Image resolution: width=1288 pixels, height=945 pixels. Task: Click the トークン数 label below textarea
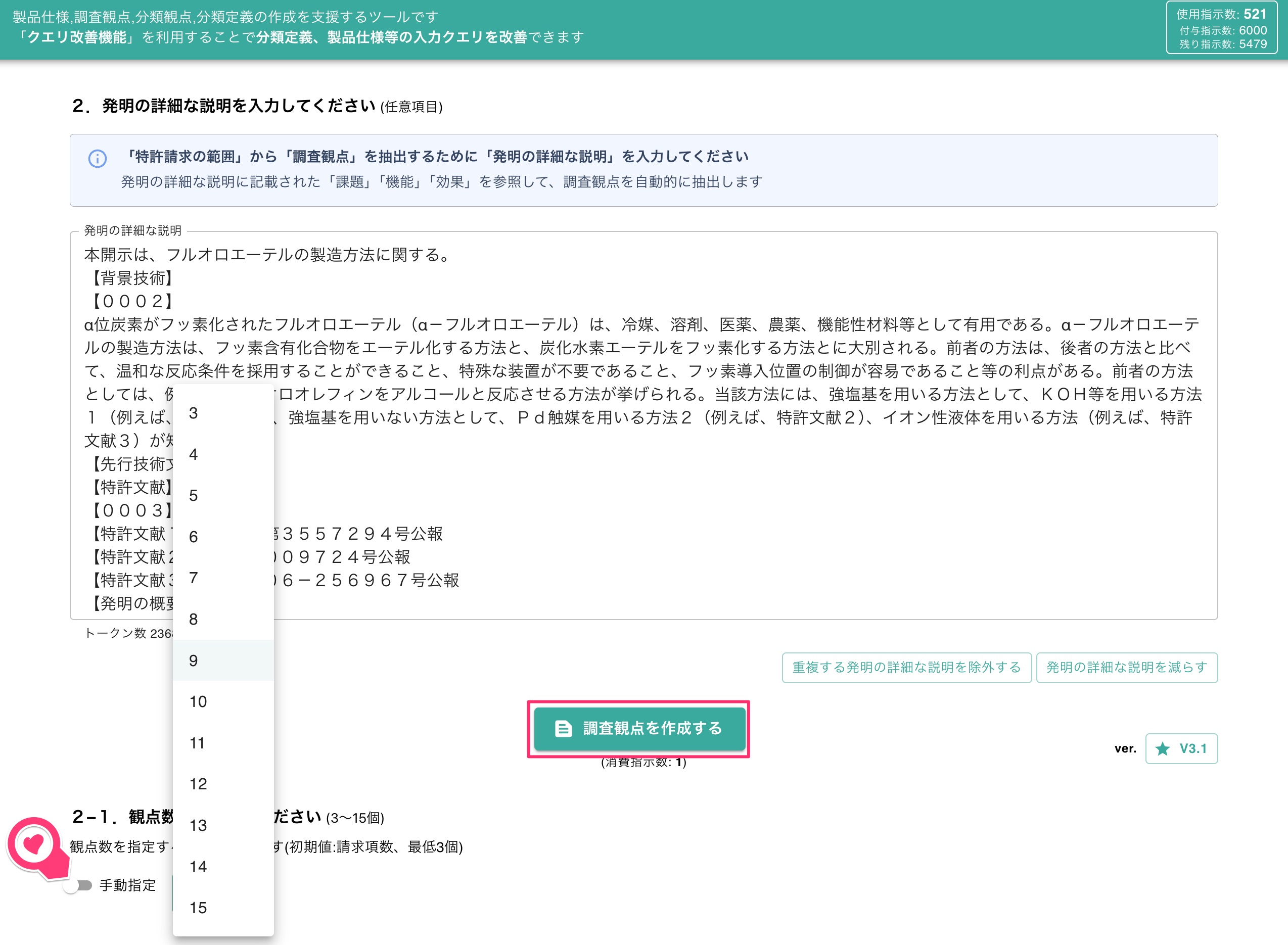[128, 633]
